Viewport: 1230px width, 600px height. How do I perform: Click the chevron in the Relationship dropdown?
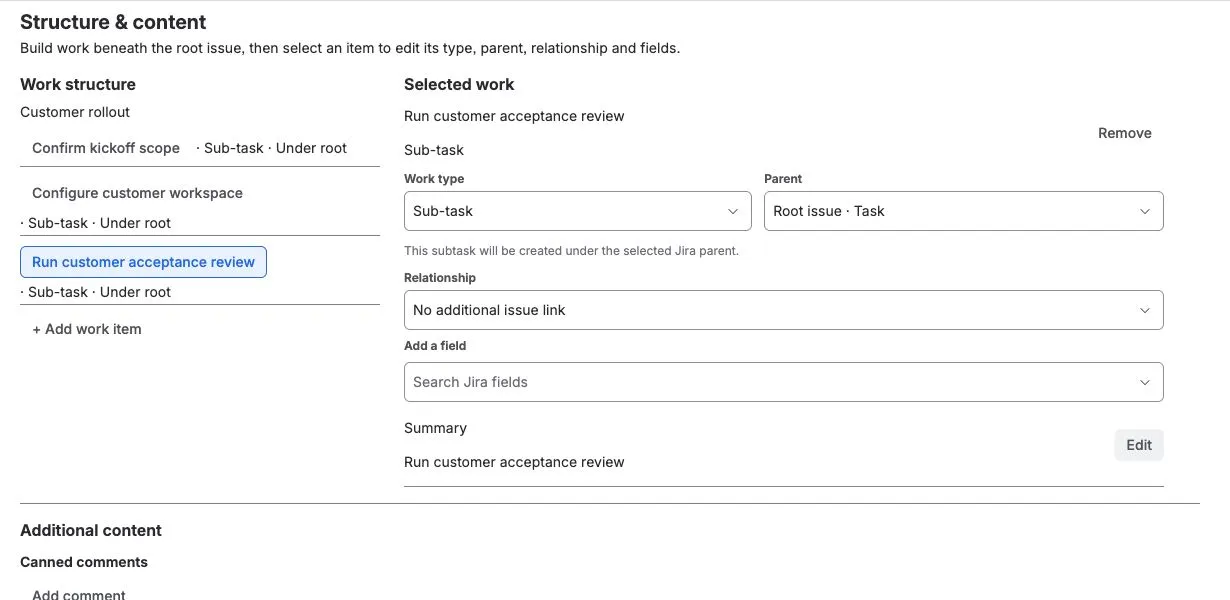(x=1145, y=310)
